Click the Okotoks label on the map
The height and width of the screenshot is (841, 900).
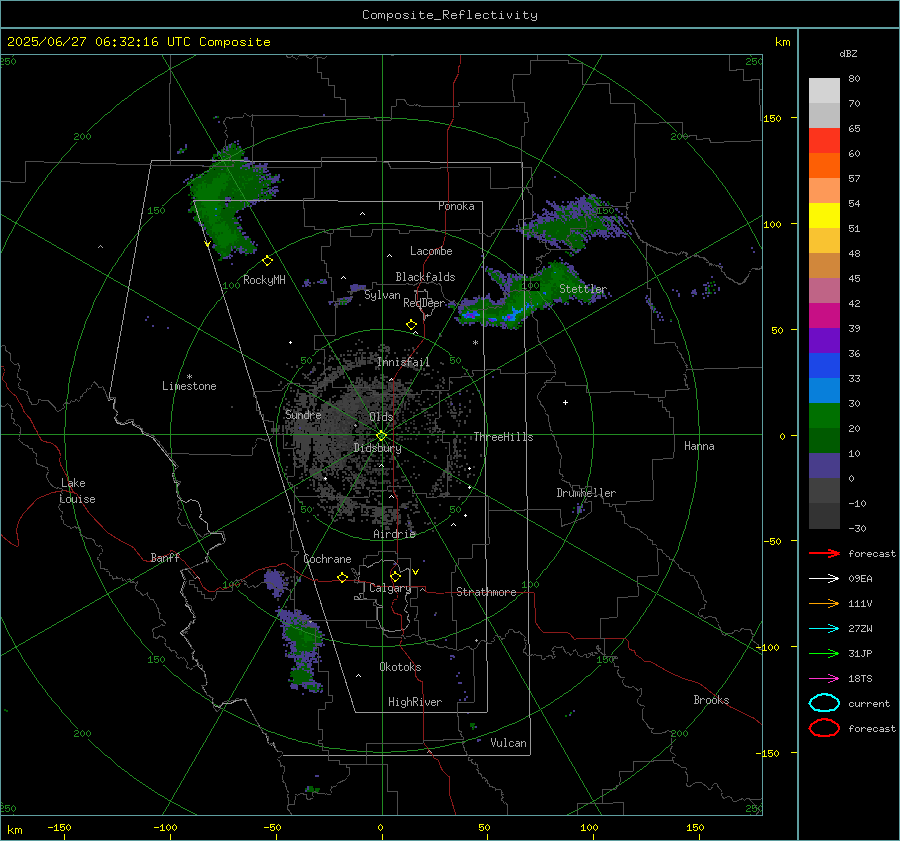click(400, 667)
